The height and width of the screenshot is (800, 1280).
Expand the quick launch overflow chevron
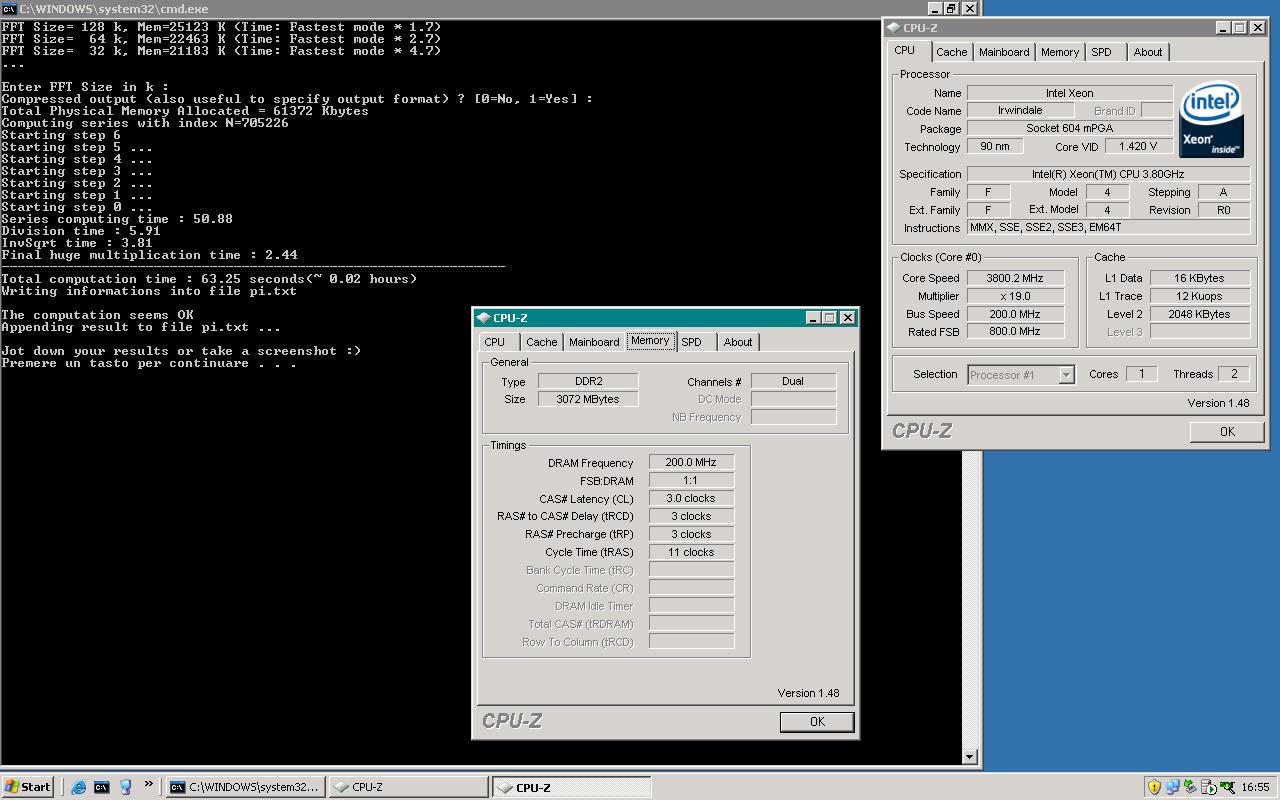point(149,784)
